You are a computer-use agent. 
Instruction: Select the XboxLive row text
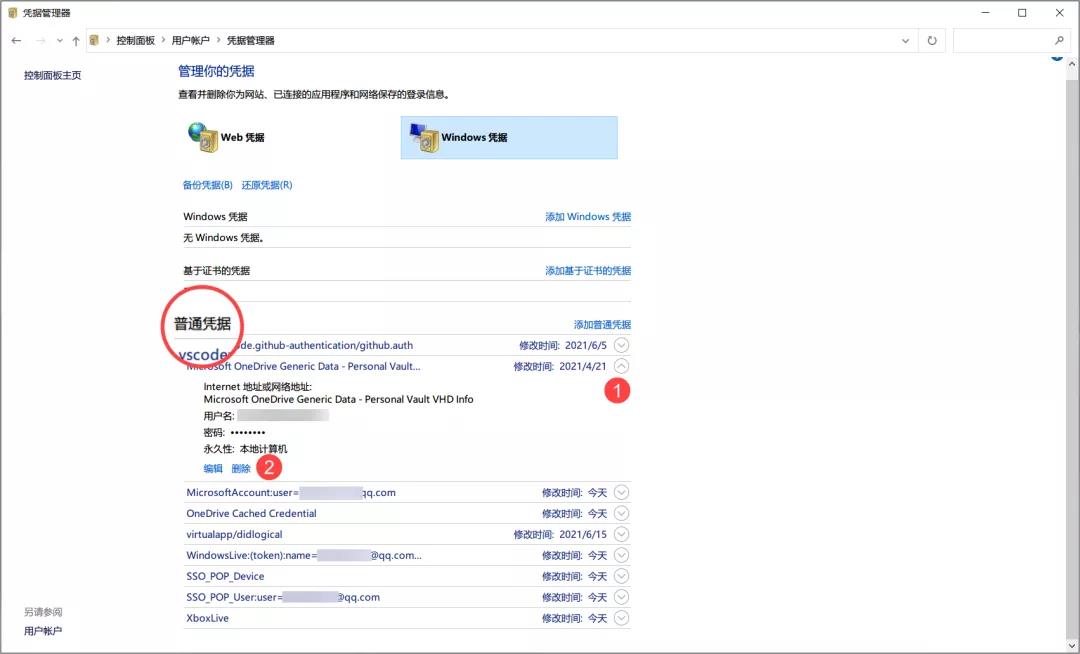point(207,618)
